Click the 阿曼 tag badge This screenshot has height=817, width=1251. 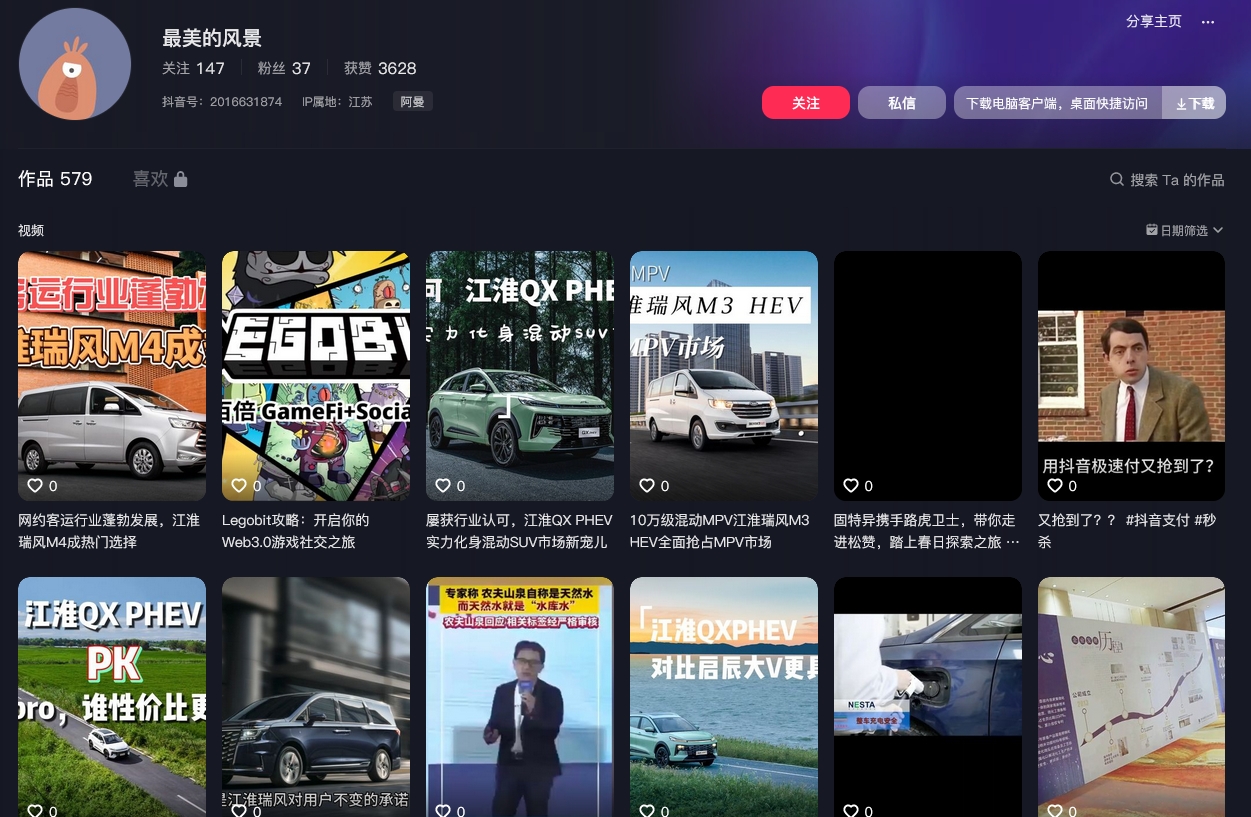pyautogui.click(x=412, y=102)
